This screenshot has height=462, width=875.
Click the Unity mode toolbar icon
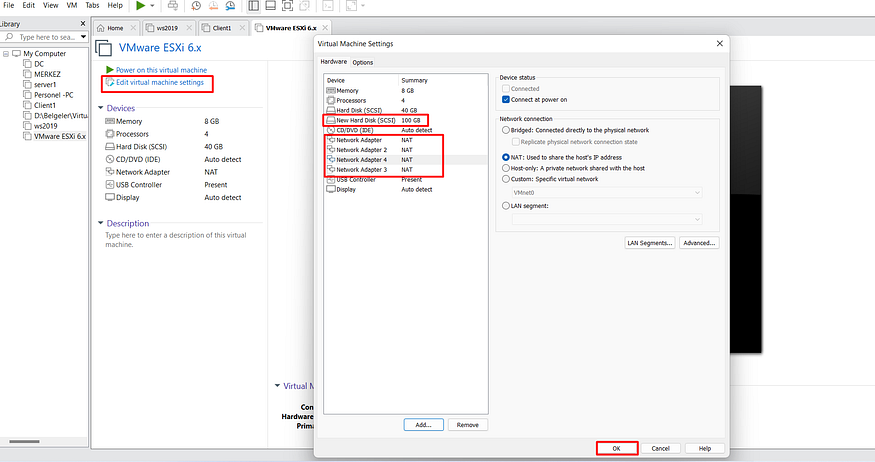305,6
